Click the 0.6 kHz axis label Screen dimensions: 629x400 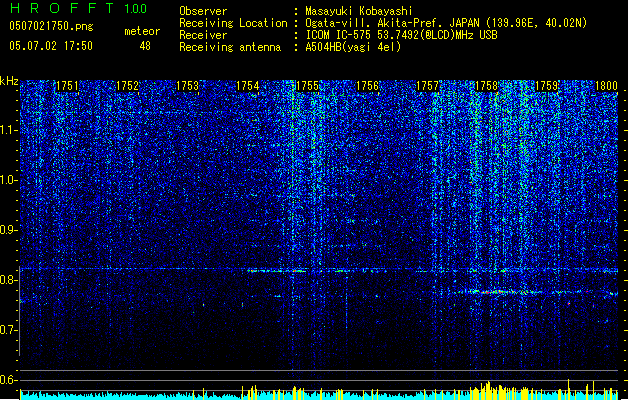click(8, 380)
